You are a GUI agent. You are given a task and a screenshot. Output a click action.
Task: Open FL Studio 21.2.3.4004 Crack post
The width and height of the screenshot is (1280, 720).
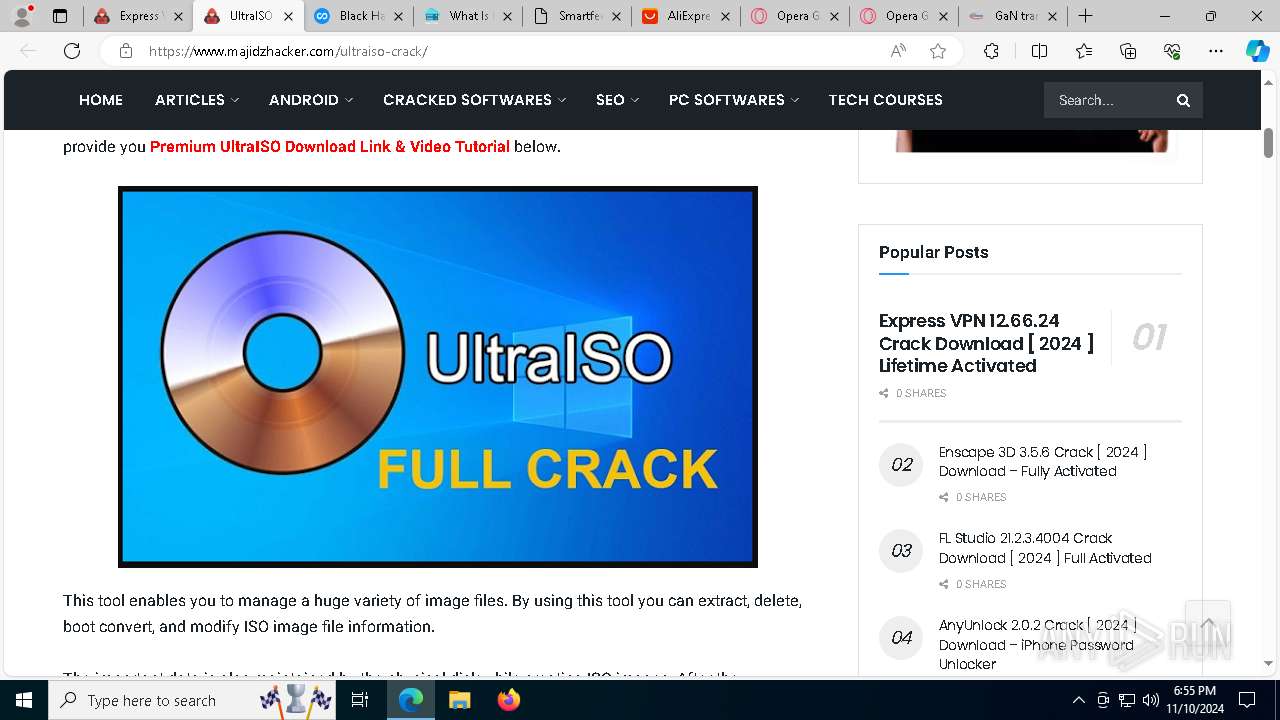[x=1045, y=548]
